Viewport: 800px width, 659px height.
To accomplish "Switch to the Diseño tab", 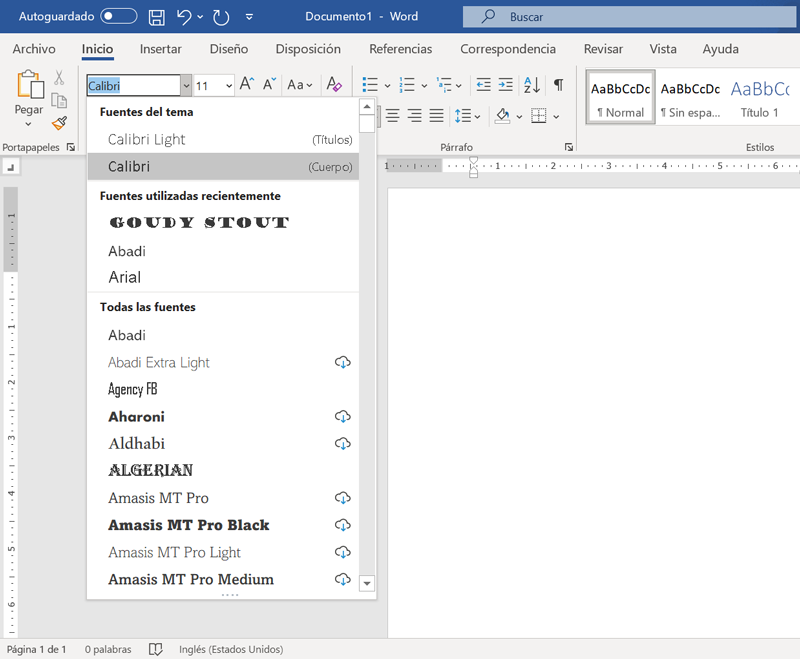I will [x=229, y=49].
